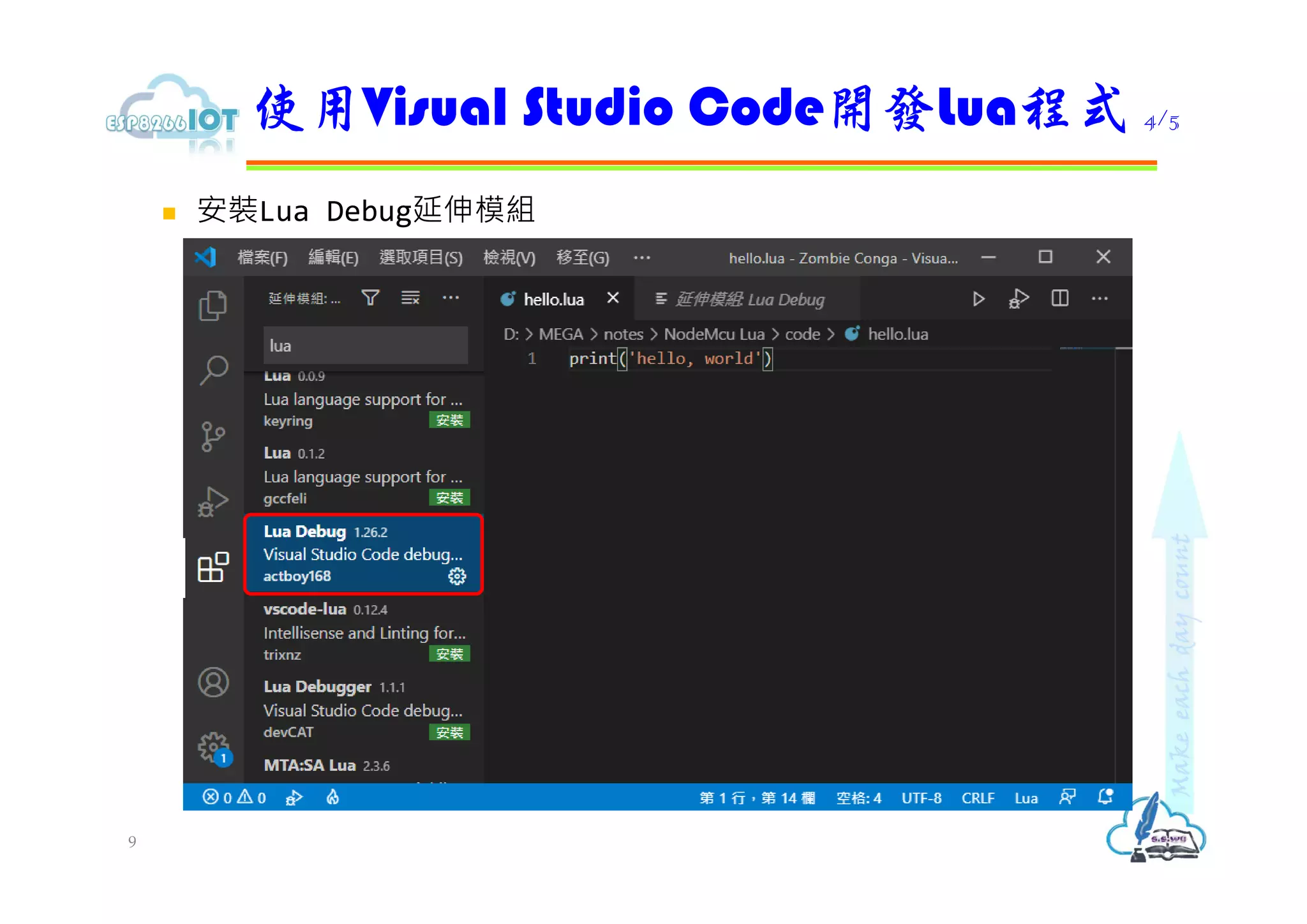Show errors and warnings in status bar
The width and height of the screenshot is (1307, 924).
point(234,797)
